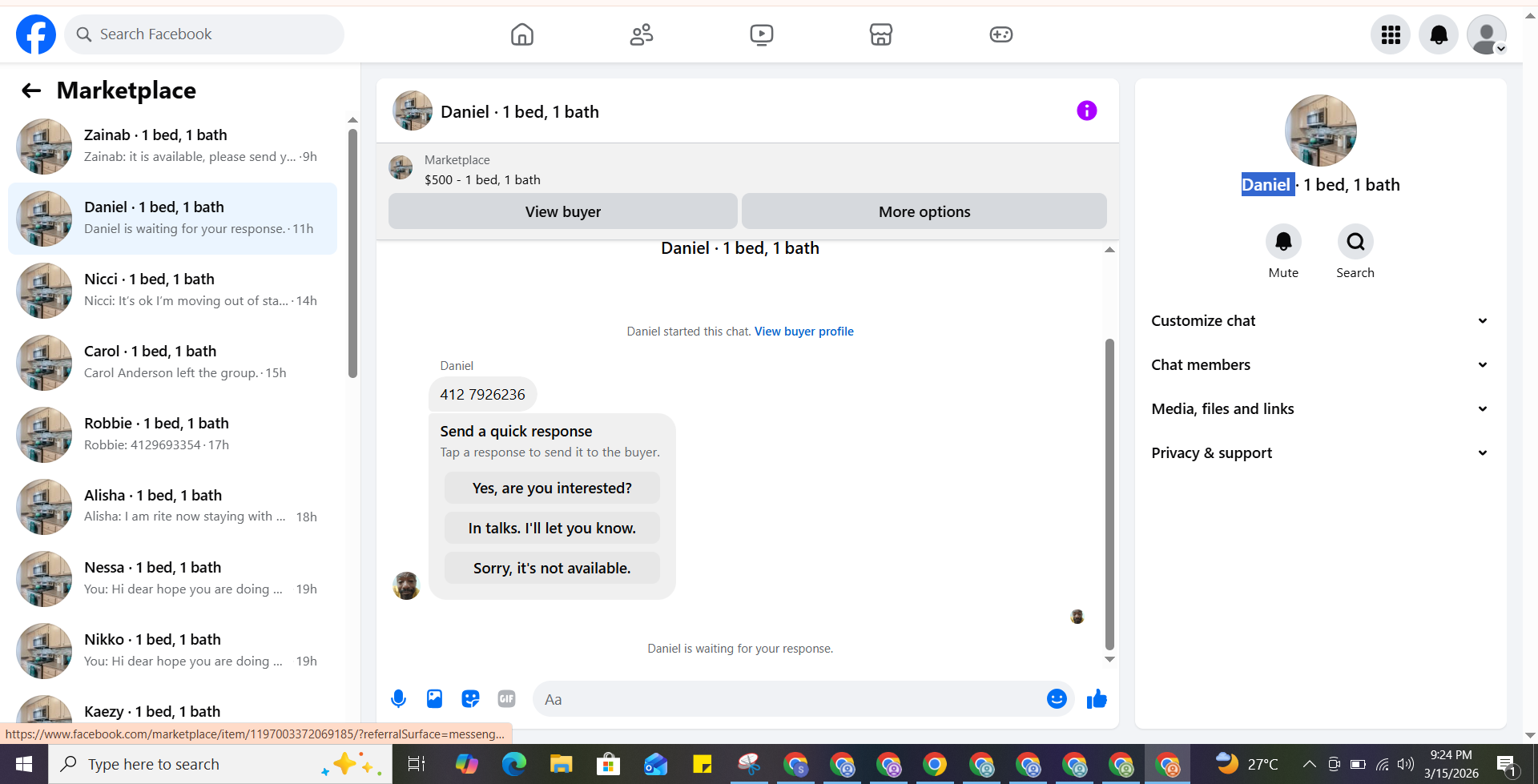Click the Facebook logo
Image resolution: width=1538 pixels, height=784 pixels.
click(x=36, y=34)
